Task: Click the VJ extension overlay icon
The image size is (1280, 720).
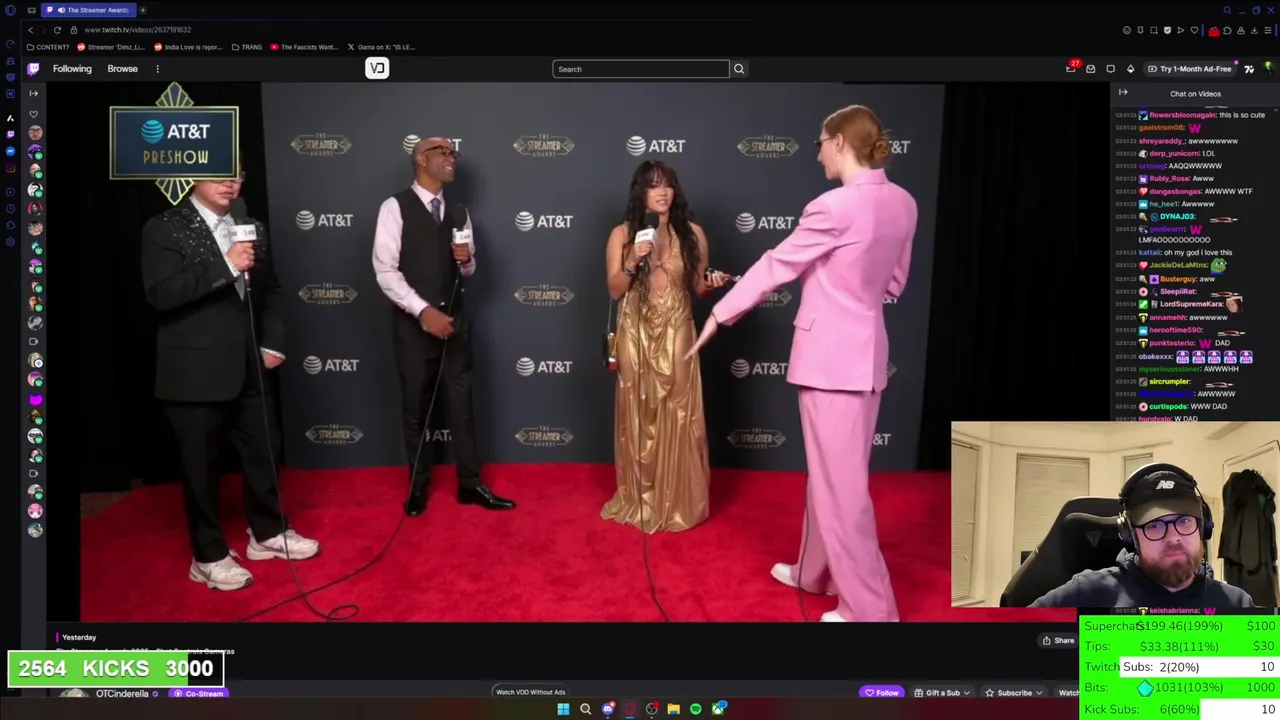Action: (x=377, y=68)
